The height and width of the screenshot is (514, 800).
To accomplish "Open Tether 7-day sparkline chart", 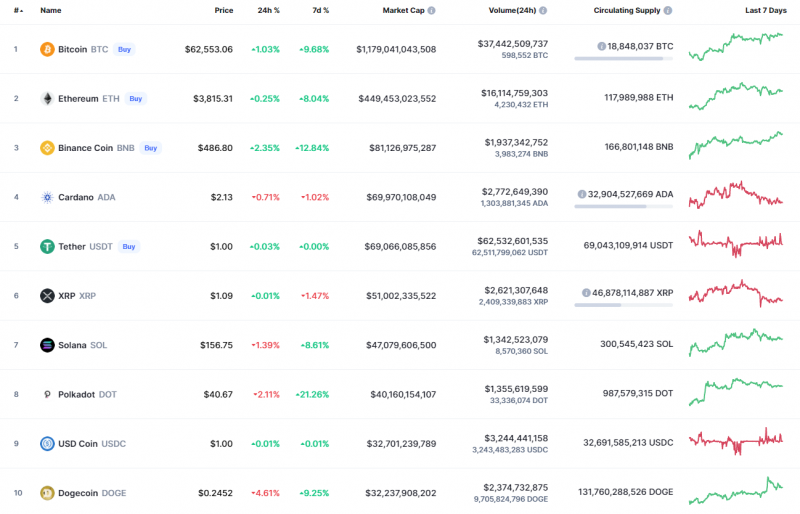I will point(736,243).
